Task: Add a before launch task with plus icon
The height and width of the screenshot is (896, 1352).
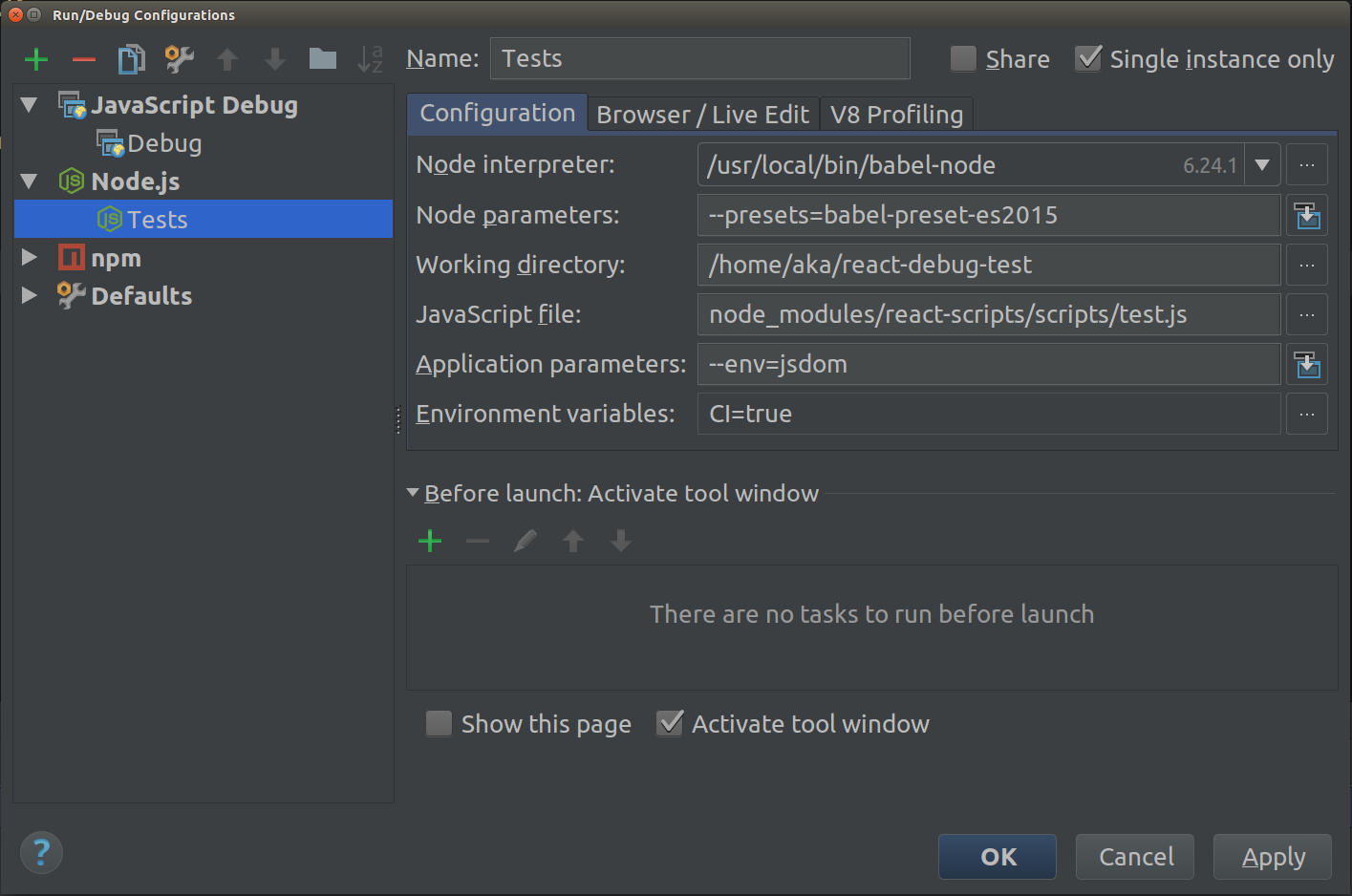Action: point(430,542)
